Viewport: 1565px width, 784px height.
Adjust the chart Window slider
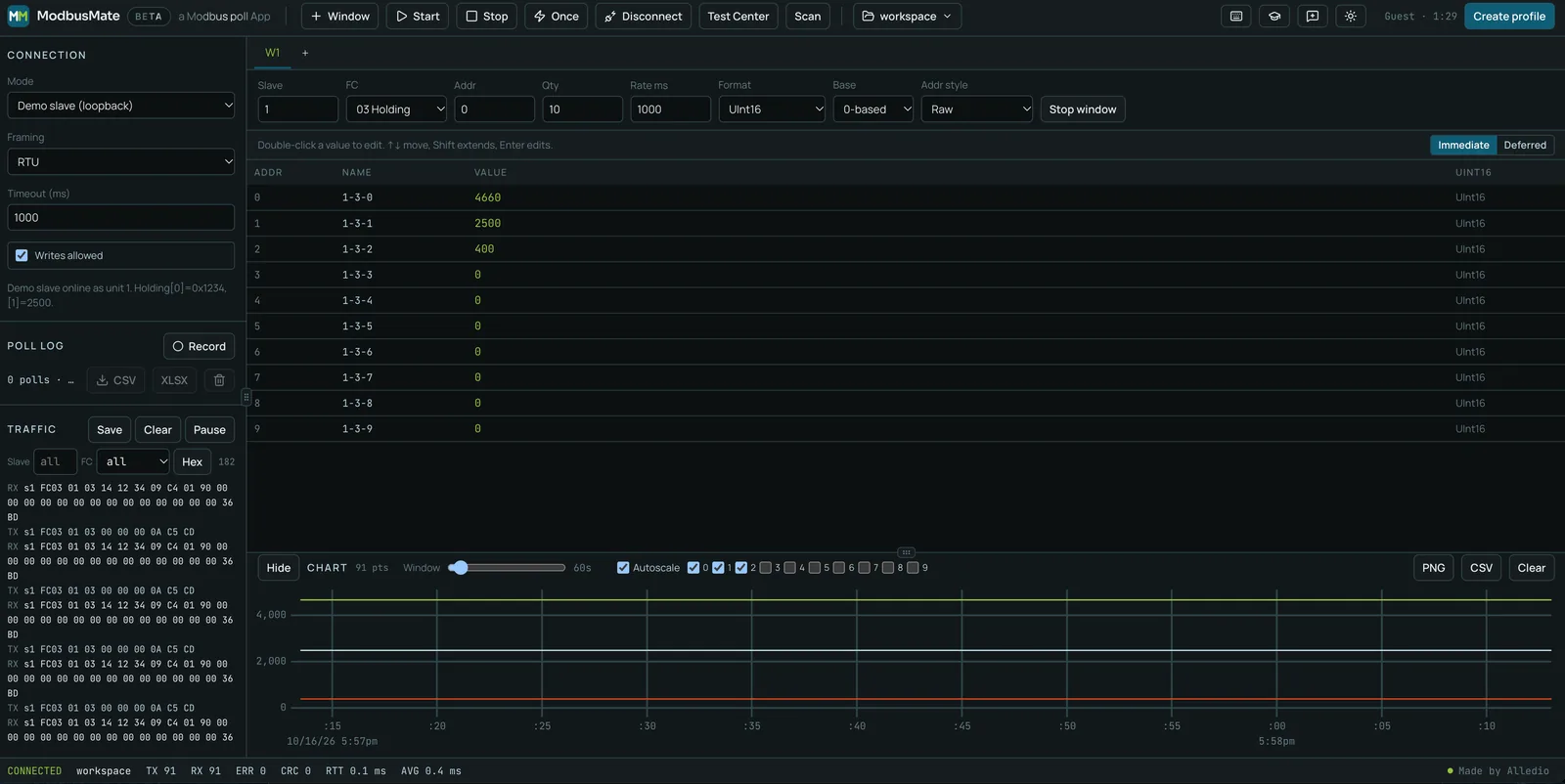[x=507, y=568]
